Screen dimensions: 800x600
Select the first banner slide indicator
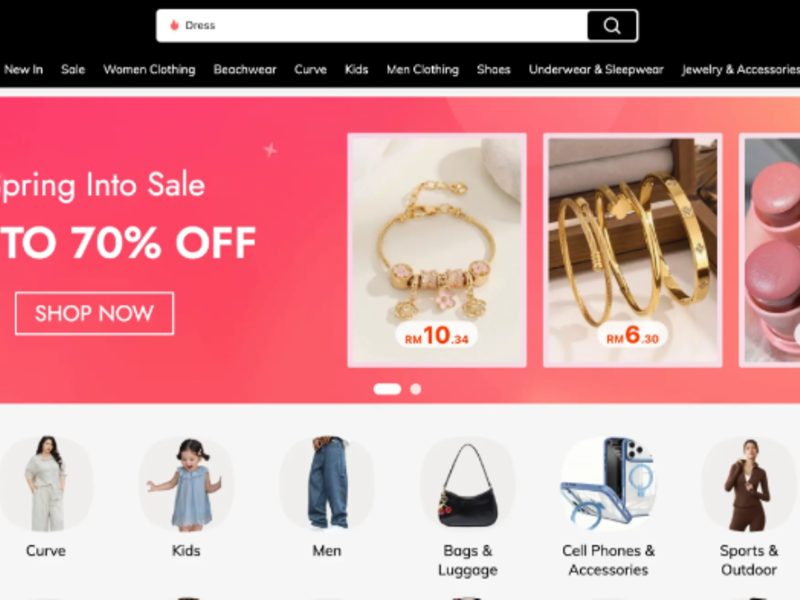pos(387,389)
